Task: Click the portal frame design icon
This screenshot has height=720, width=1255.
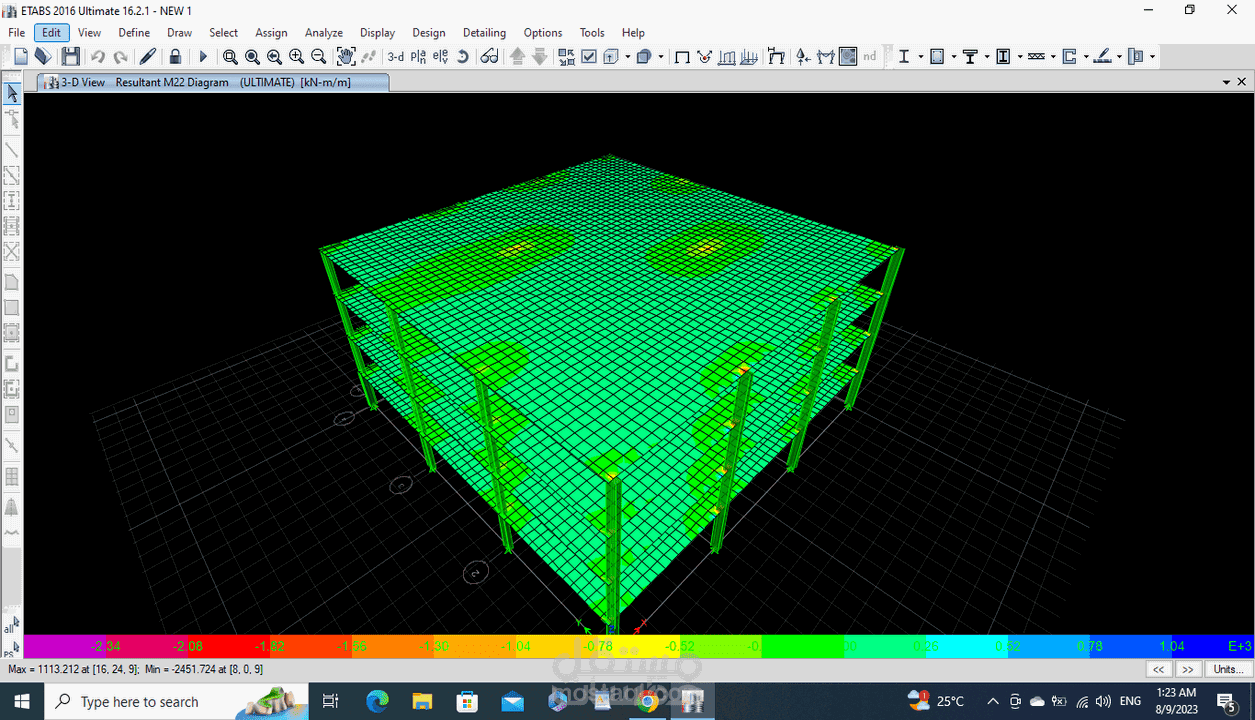Action: pyautogui.click(x=776, y=57)
